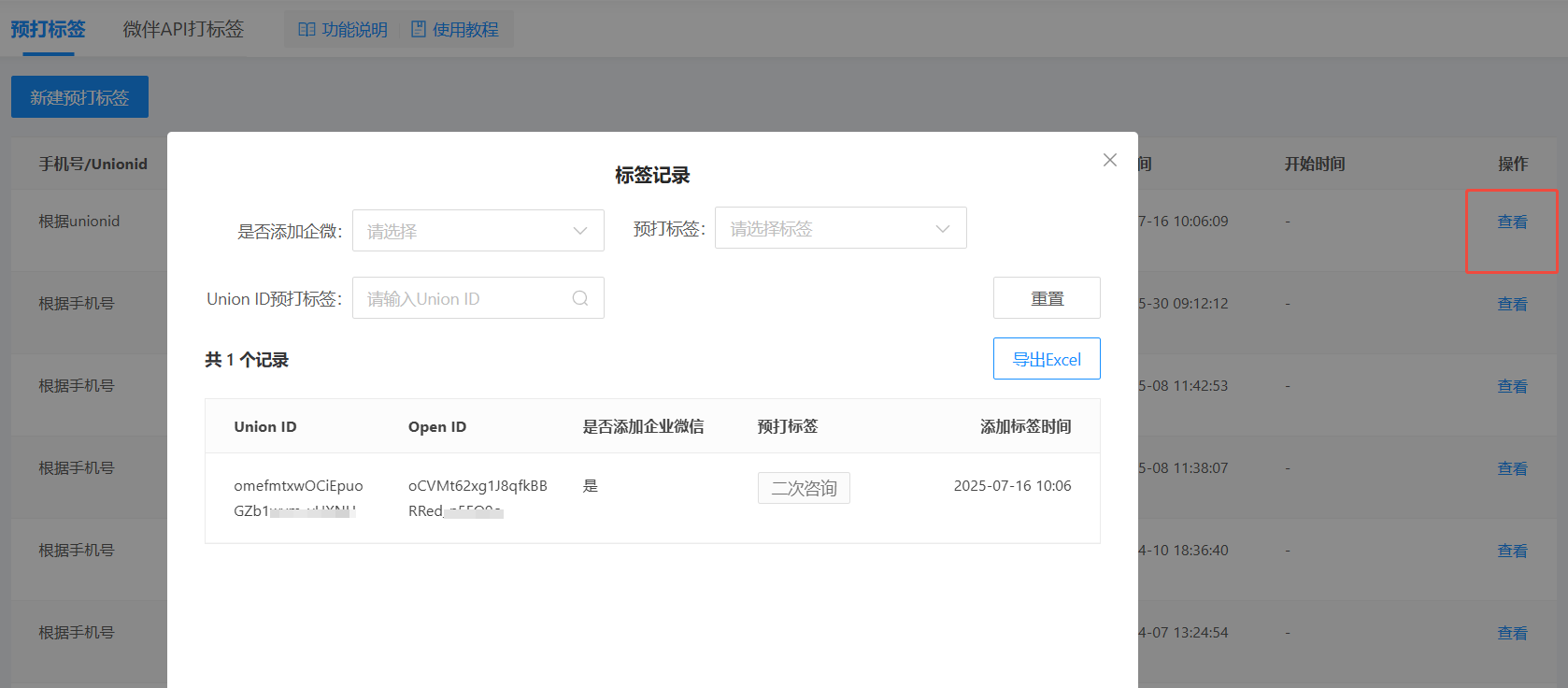Click the 重置 button
Image resolution: width=1568 pixels, height=688 pixels.
click(x=1047, y=298)
